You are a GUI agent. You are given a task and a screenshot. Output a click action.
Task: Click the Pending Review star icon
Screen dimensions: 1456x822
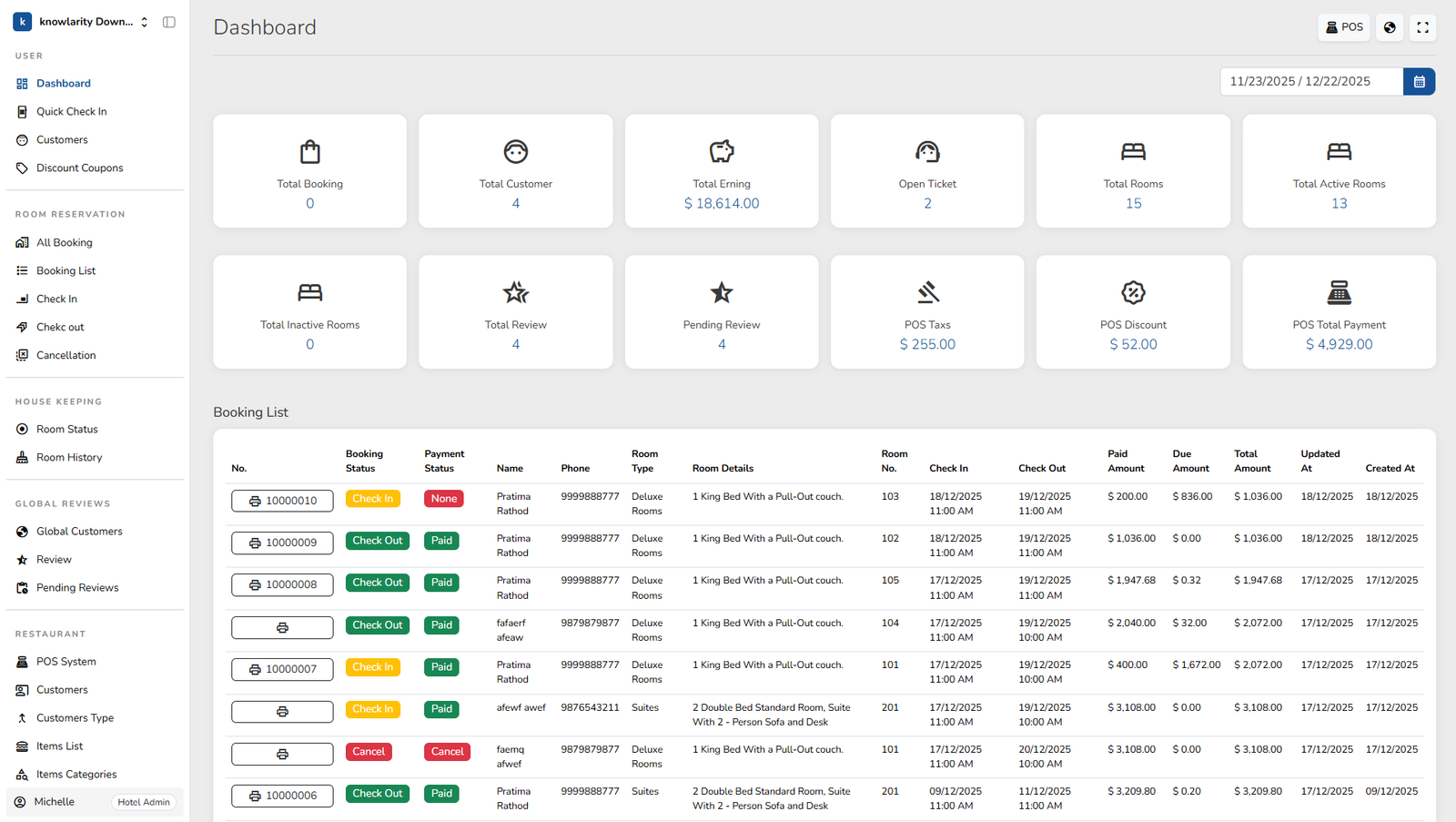point(722,292)
